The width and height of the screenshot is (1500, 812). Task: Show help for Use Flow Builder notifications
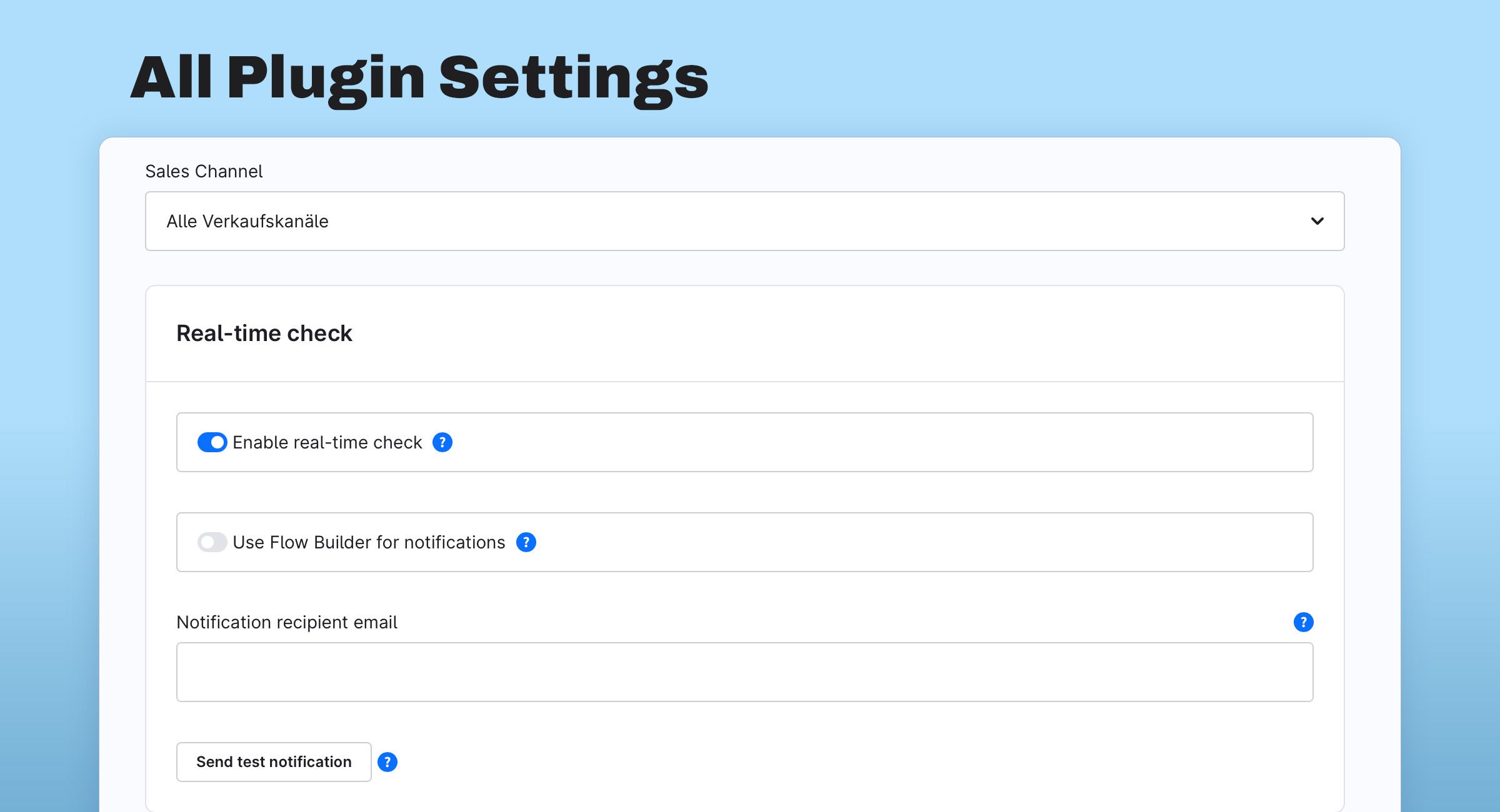[x=526, y=542]
